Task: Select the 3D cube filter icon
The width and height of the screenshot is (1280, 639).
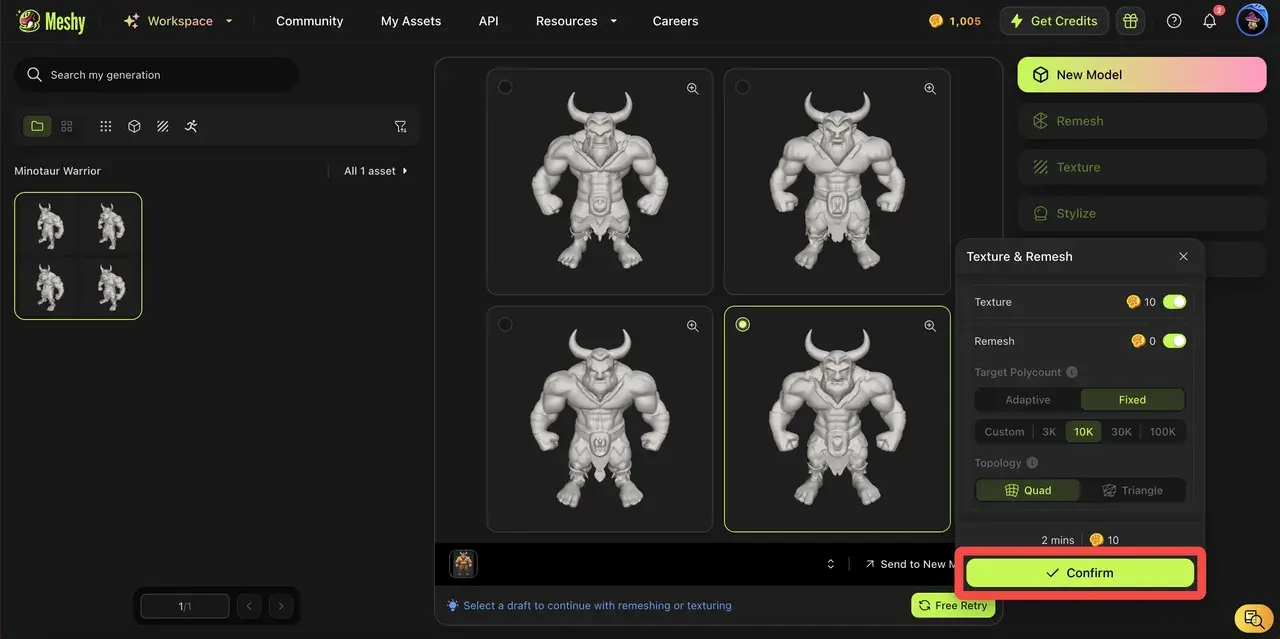Action: pos(134,126)
